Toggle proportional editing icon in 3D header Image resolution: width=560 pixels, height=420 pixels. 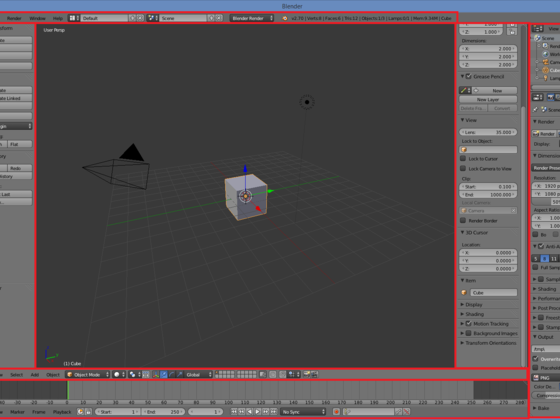[x=272, y=374]
